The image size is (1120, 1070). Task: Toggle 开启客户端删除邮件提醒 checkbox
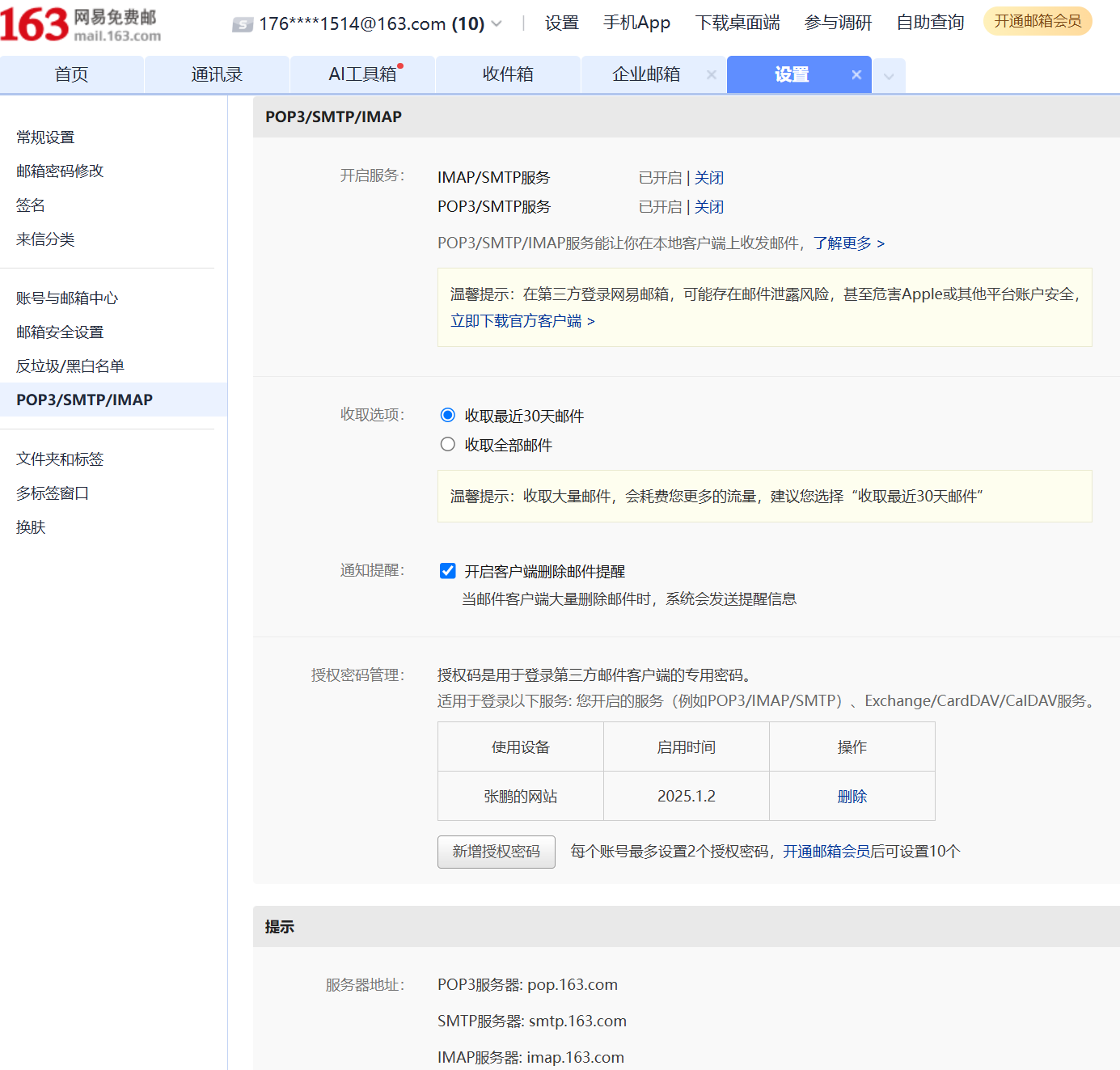[448, 571]
